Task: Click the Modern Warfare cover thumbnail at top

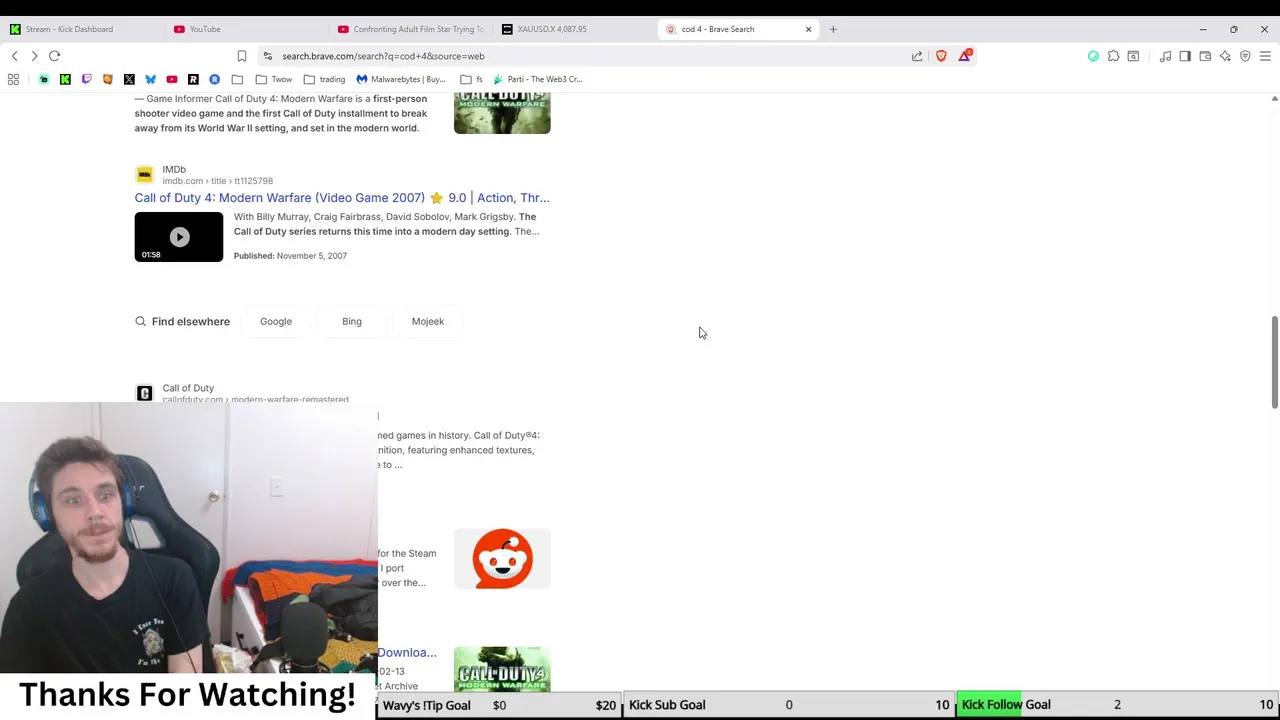Action: tap(502, 113)
